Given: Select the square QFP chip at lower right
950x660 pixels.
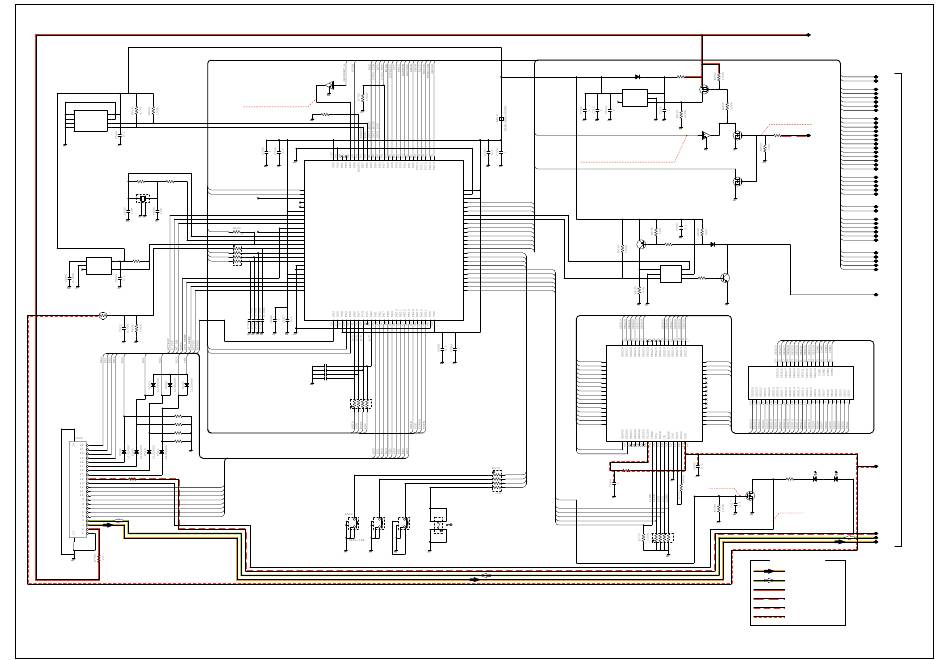Looking at the screenshot, I should tap(654, 393).
